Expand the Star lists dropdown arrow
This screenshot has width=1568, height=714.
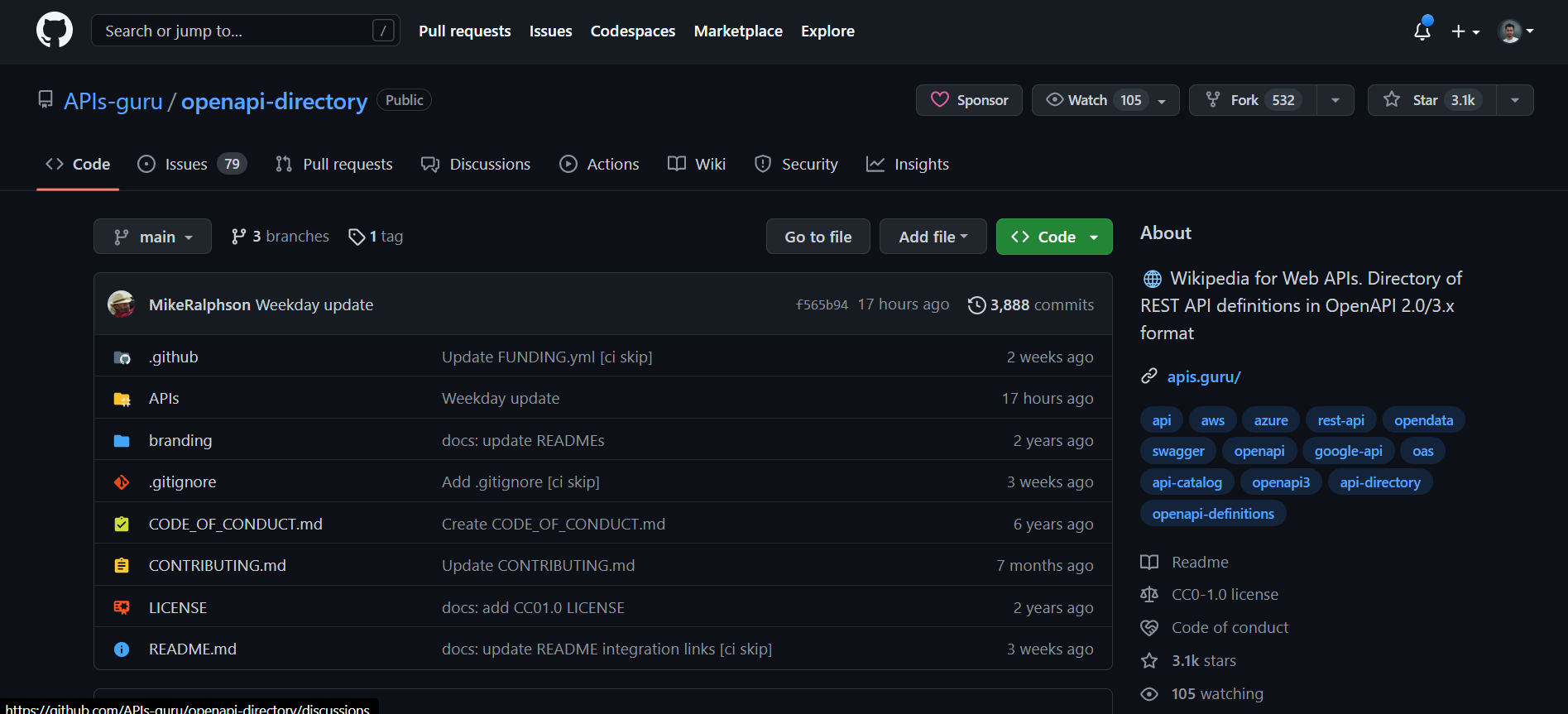[x=1515, y=100]
